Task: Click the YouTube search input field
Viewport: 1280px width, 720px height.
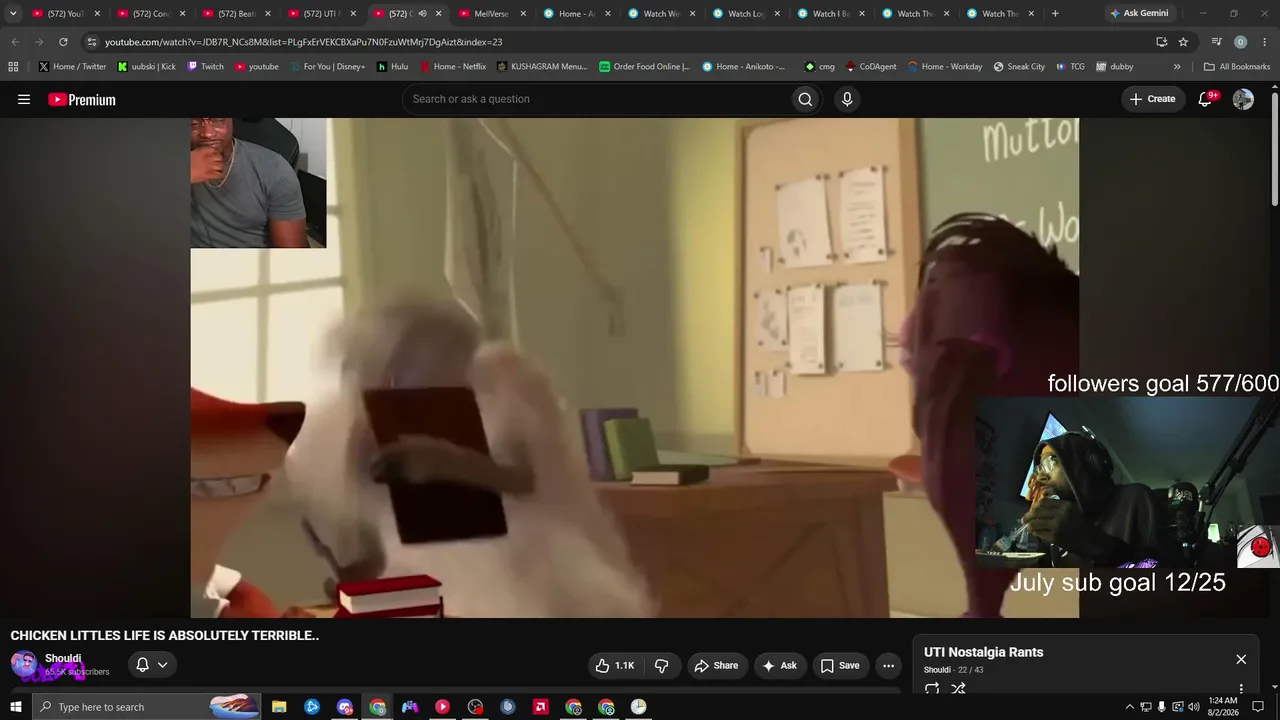Action: [x=595, y=99]
